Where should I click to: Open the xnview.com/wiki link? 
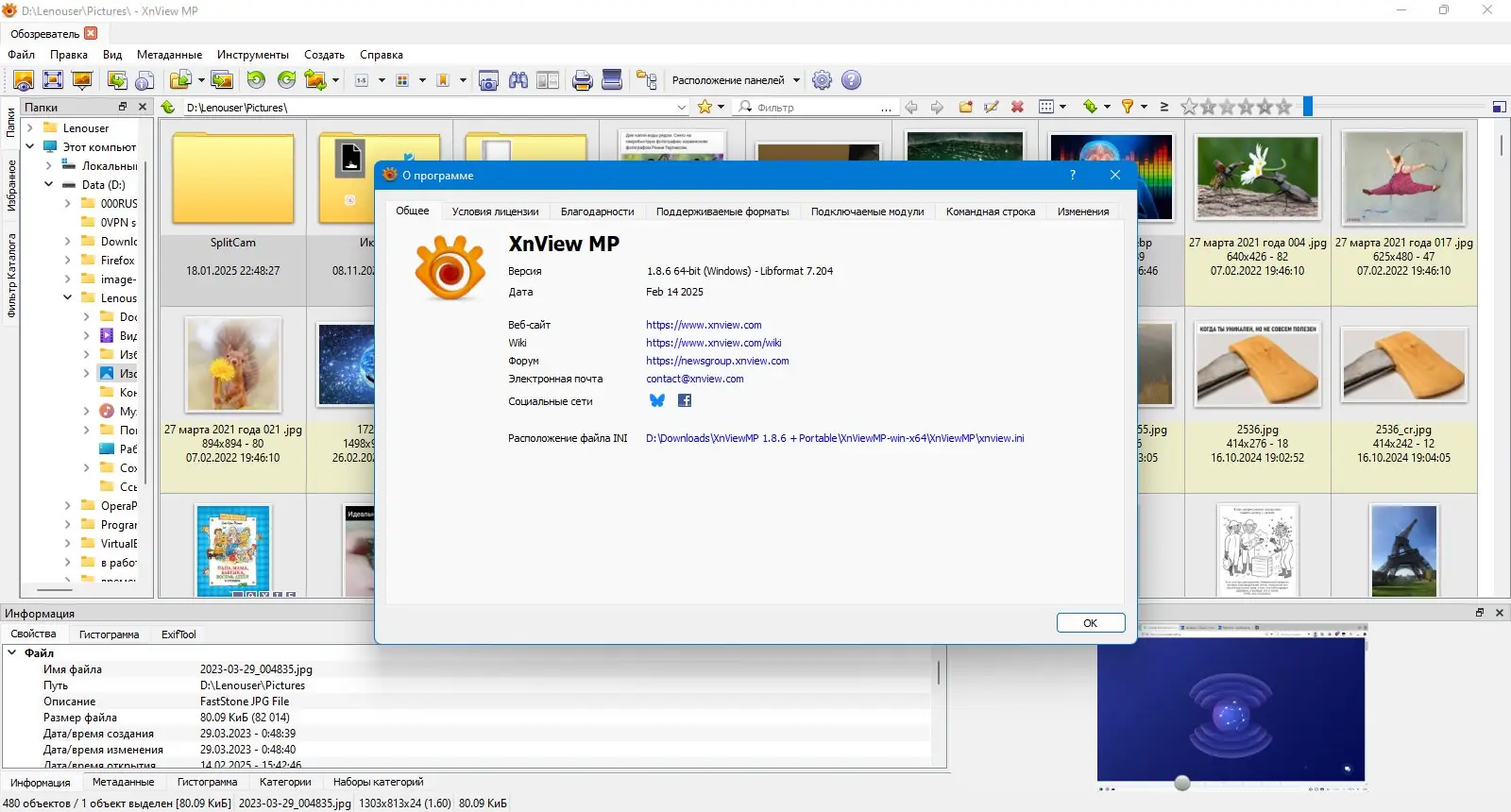coord(714,343)
